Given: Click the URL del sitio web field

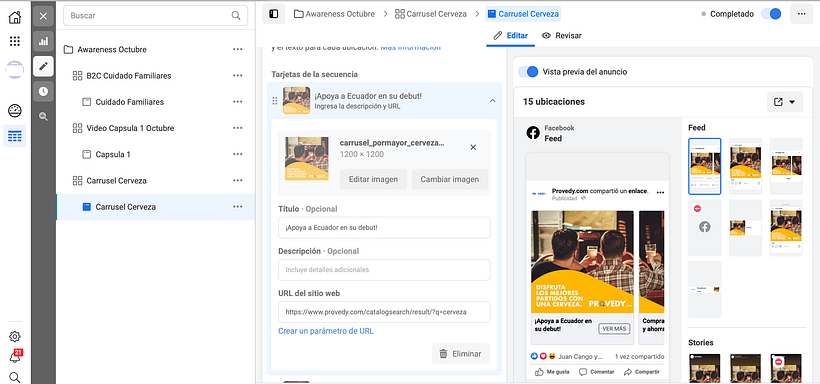Looking at the screenshot, I should [384, 312].
